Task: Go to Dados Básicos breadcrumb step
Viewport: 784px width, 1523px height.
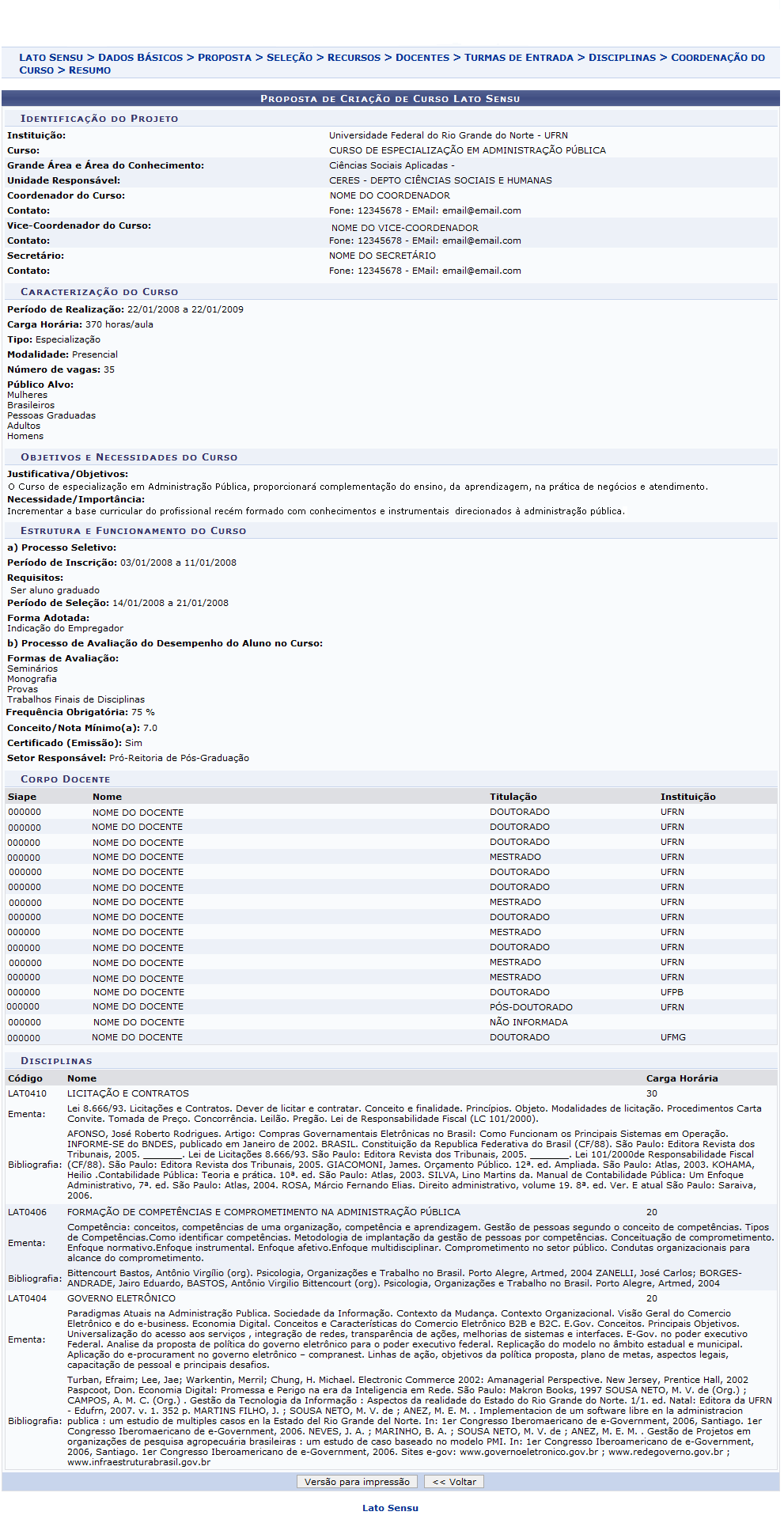Action: (140, 58)
